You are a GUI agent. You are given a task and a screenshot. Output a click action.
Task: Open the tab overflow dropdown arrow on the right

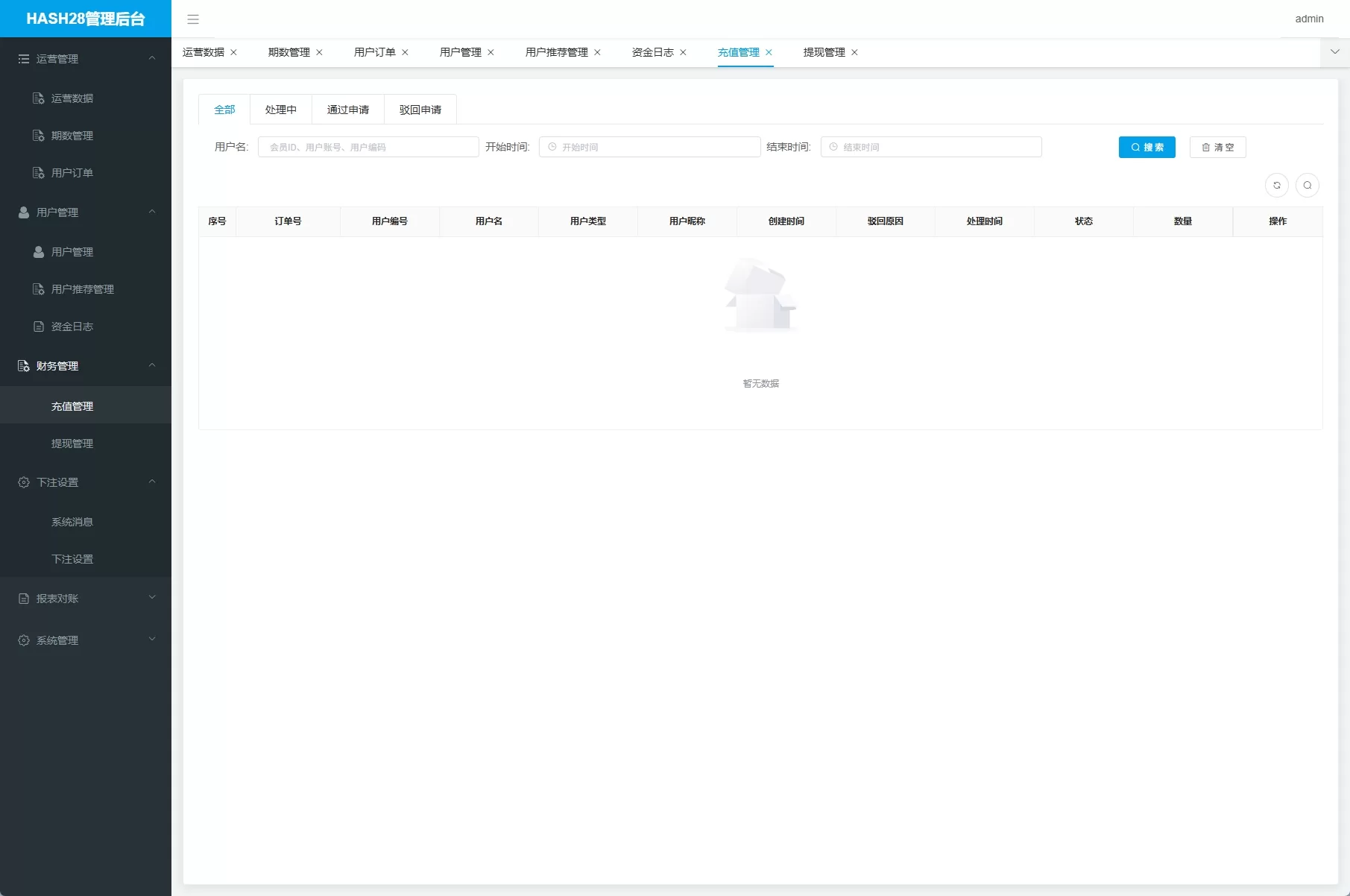1334,52
